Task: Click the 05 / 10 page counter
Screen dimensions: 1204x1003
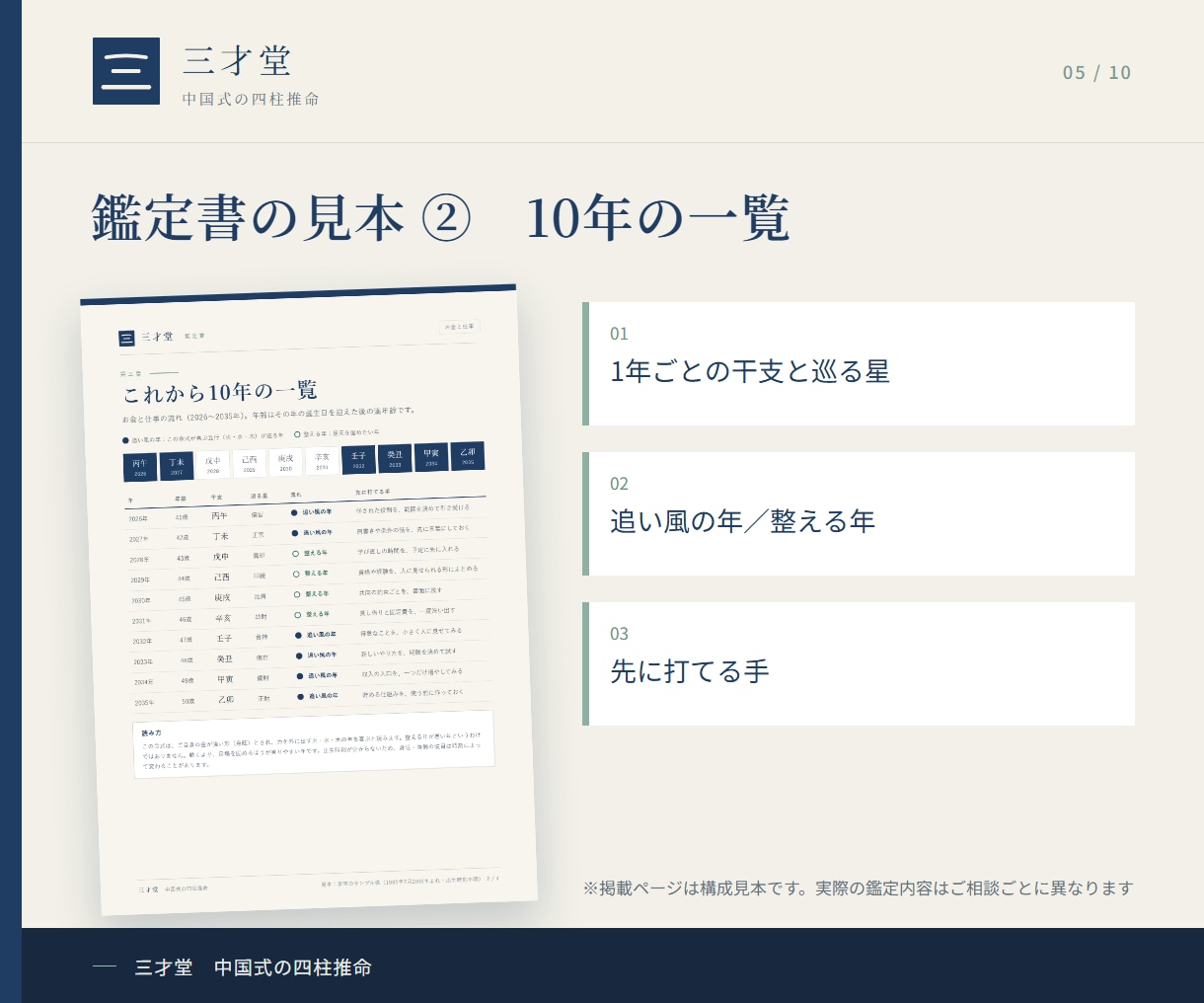Action: (x=1096, y=72)
